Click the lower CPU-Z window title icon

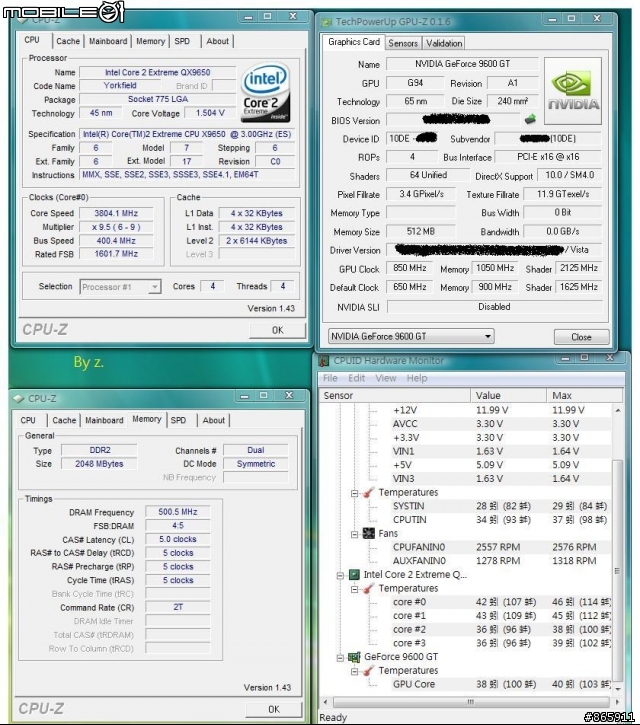(18, 399)
